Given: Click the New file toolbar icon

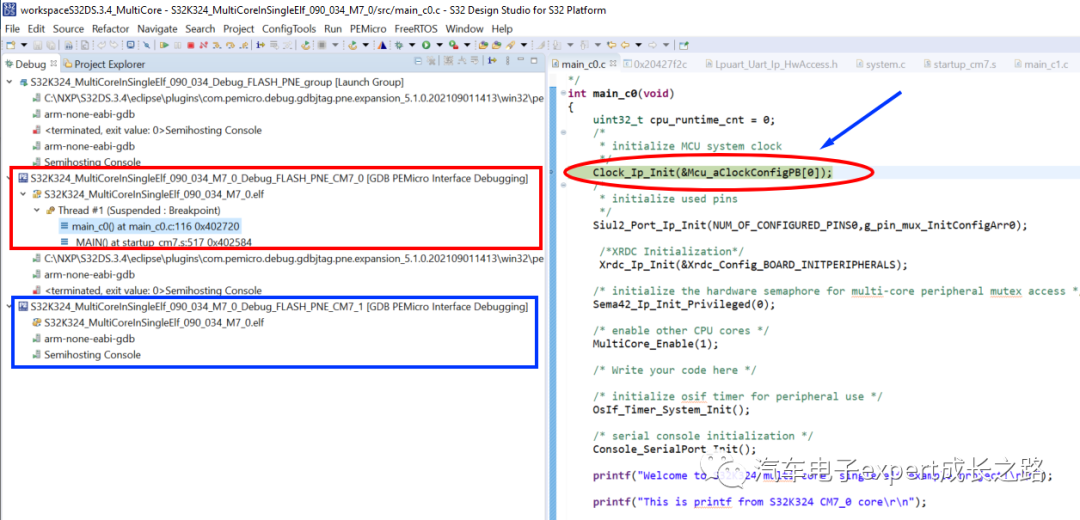Looking at the screenshot, I should 10,45.
